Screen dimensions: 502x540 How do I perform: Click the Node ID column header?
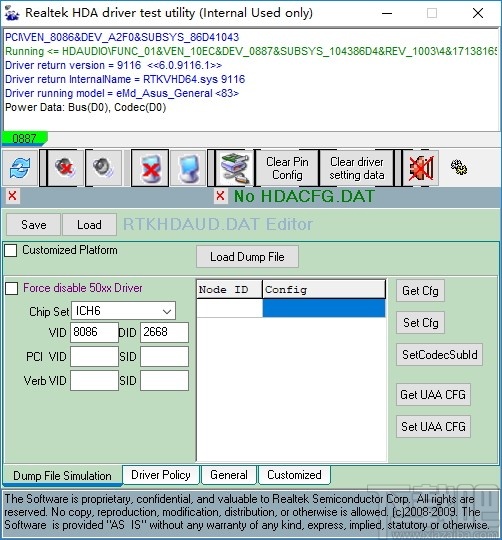(x=229, y=289)
